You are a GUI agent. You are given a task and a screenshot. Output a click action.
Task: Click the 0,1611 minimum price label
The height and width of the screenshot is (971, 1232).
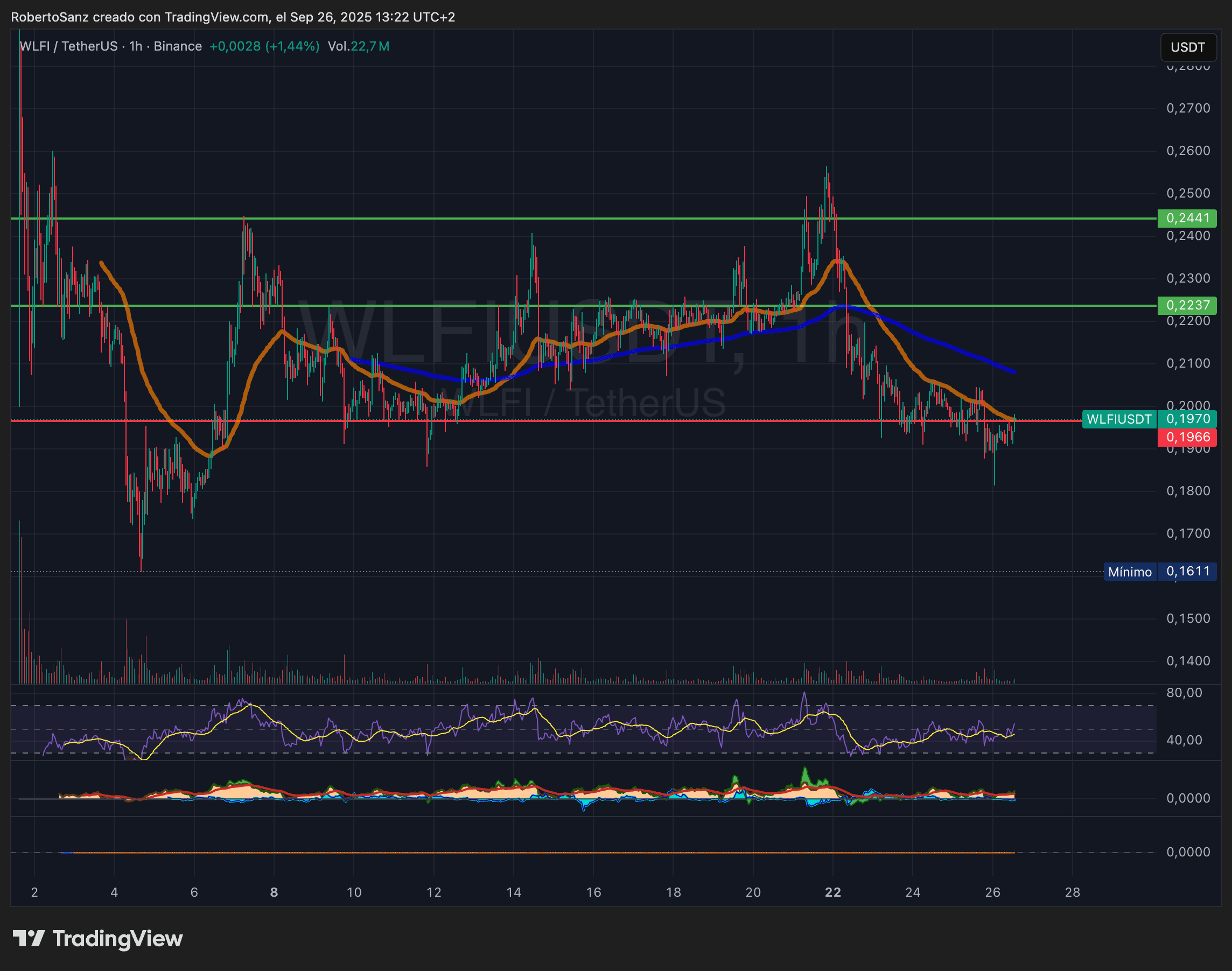pyautogui.click(x=1187, y=571)
